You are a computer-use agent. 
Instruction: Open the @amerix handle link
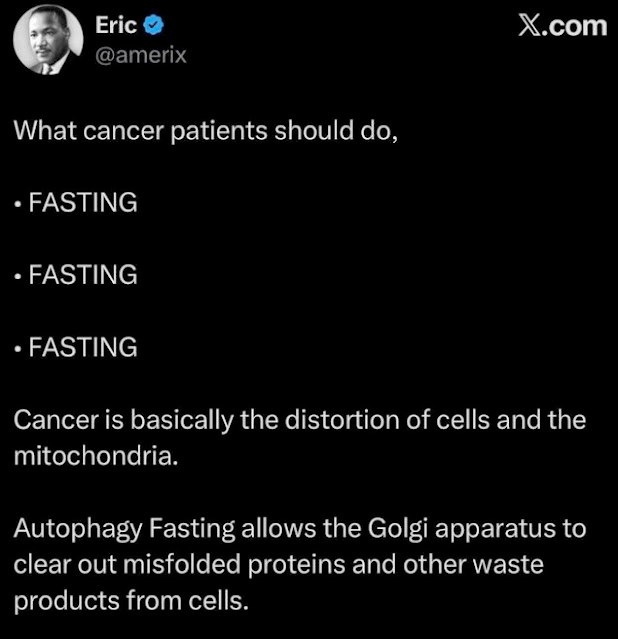[140, 56]
